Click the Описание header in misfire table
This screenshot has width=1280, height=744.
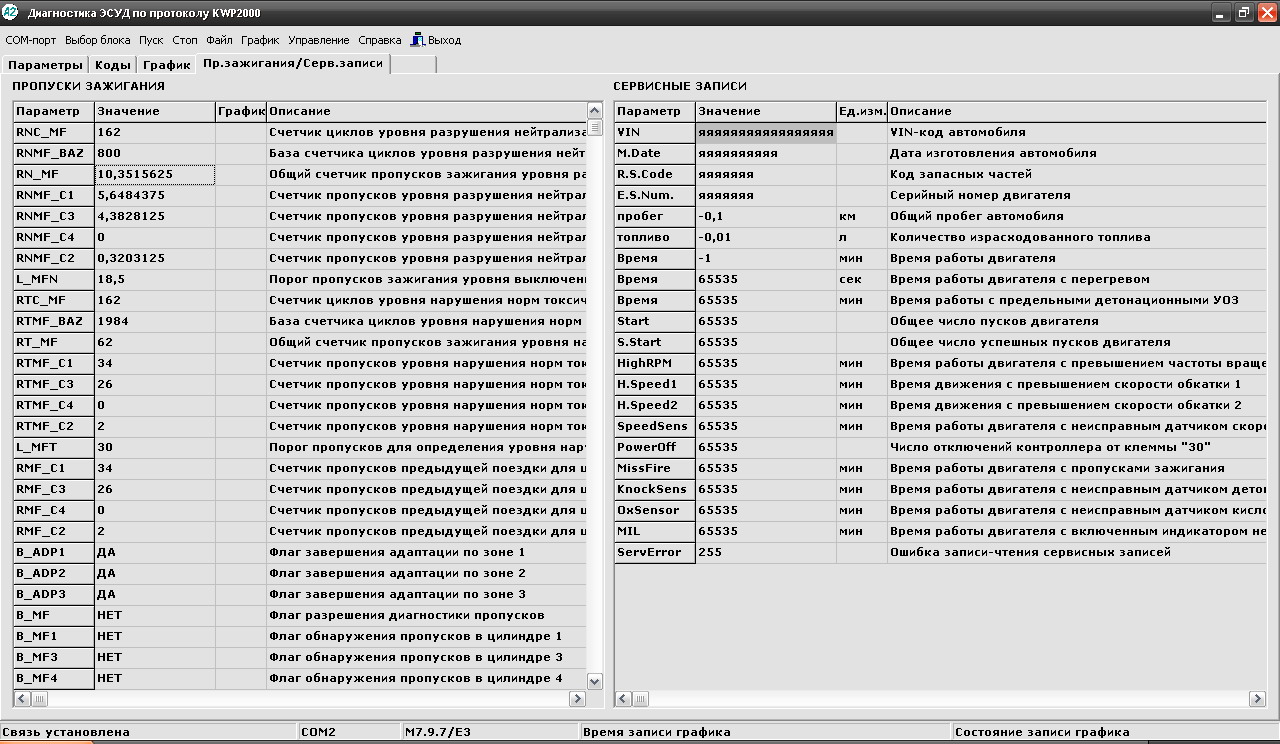pos(427,111)
